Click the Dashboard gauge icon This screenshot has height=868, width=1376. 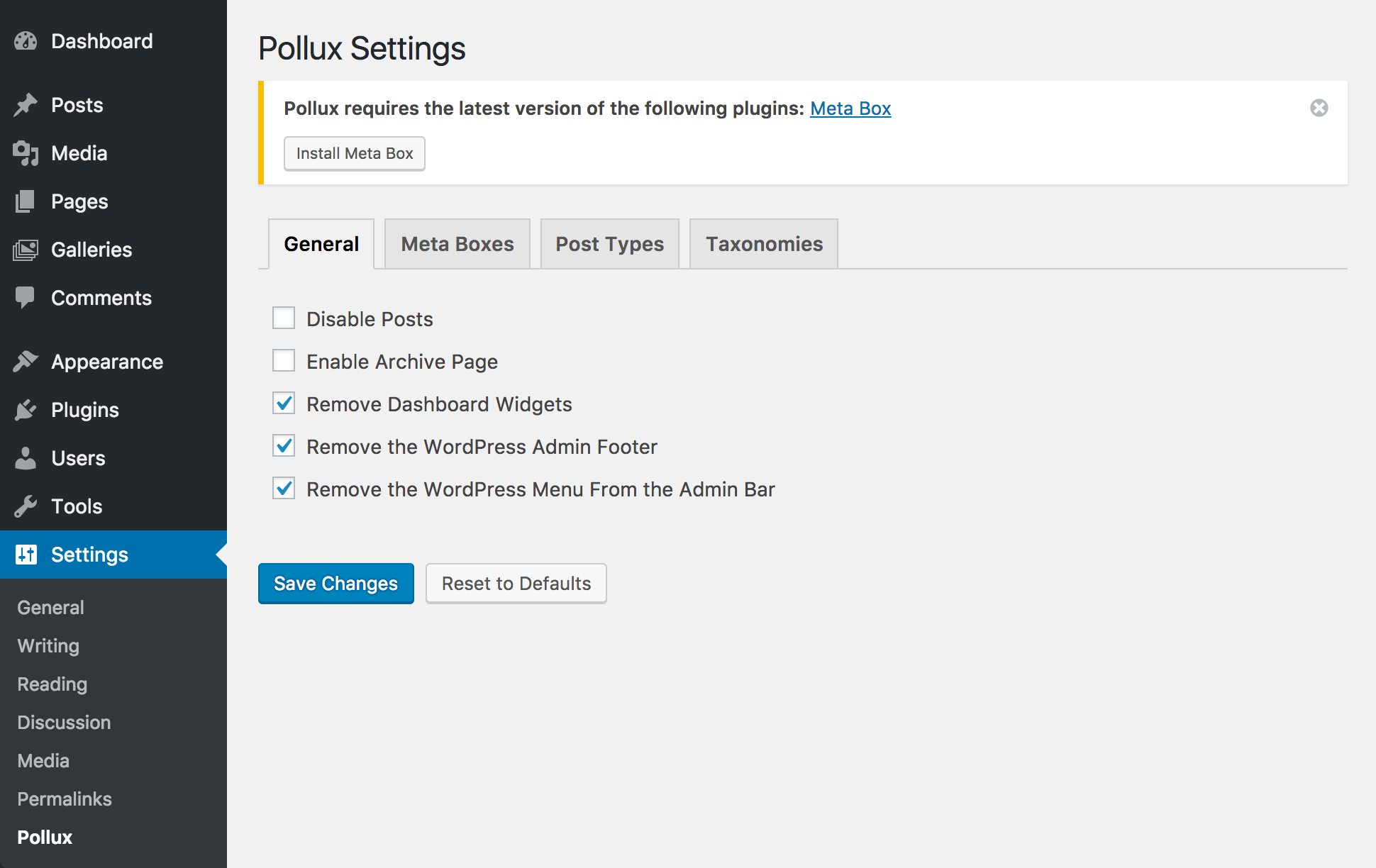point(26,41)
